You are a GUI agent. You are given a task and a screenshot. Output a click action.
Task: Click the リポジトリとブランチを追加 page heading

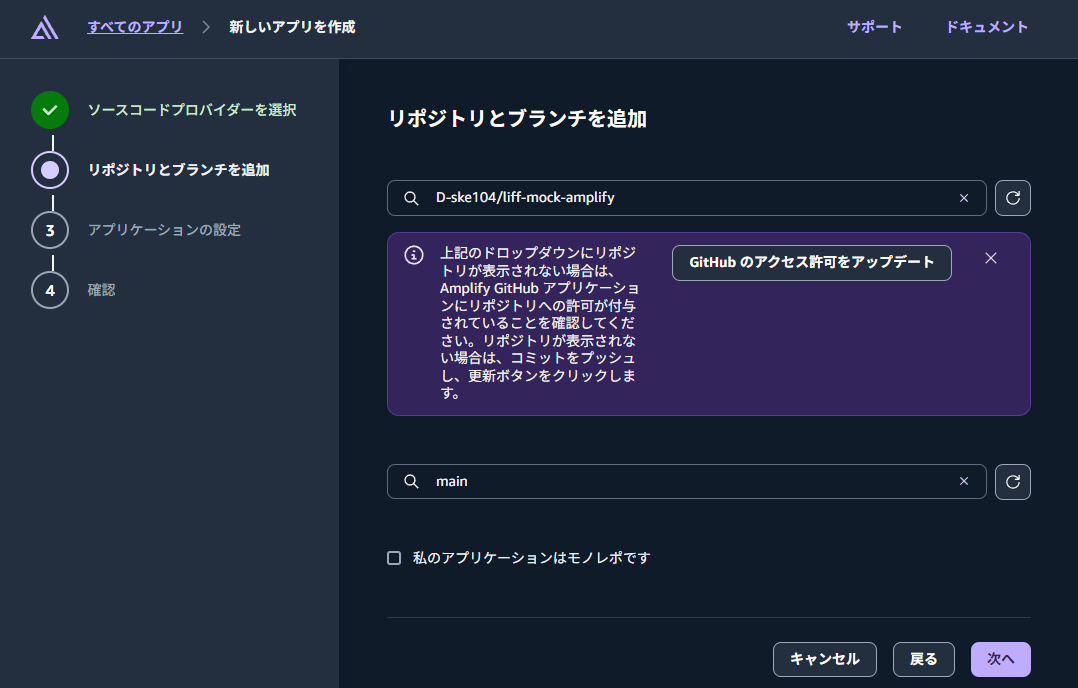coord(518,119)
